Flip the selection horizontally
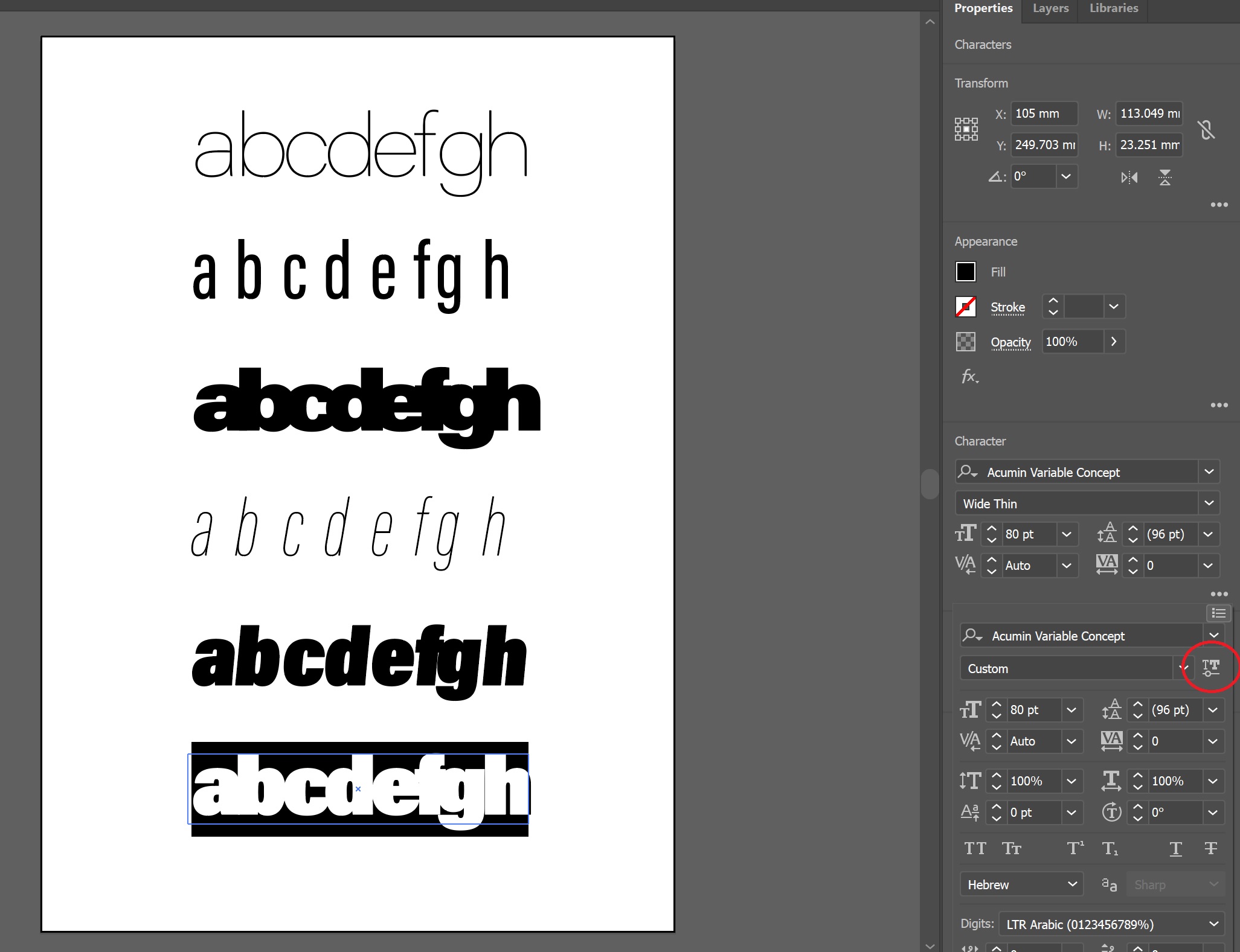 pos(1129,177)
